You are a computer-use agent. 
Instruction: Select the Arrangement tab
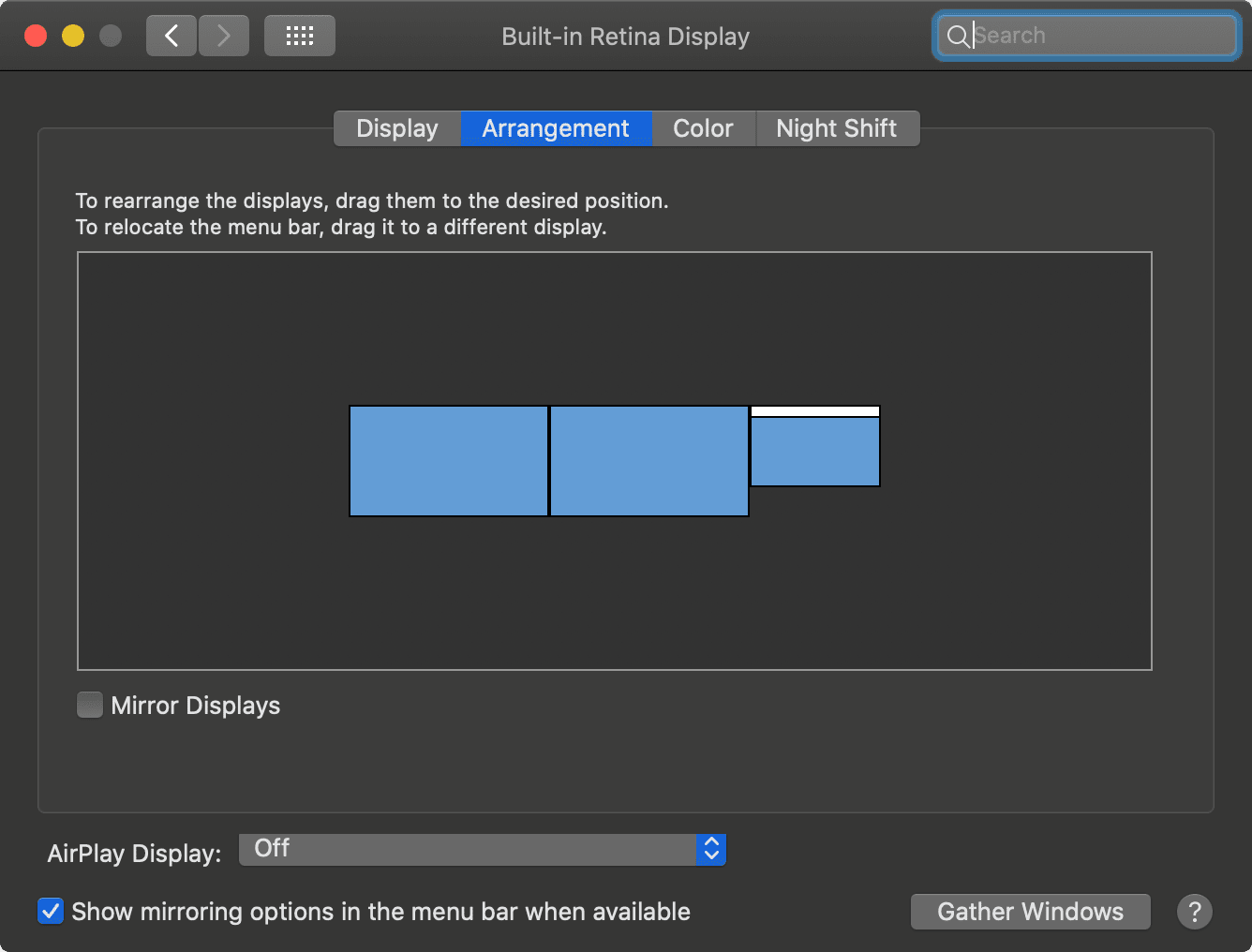pos(556,128)
